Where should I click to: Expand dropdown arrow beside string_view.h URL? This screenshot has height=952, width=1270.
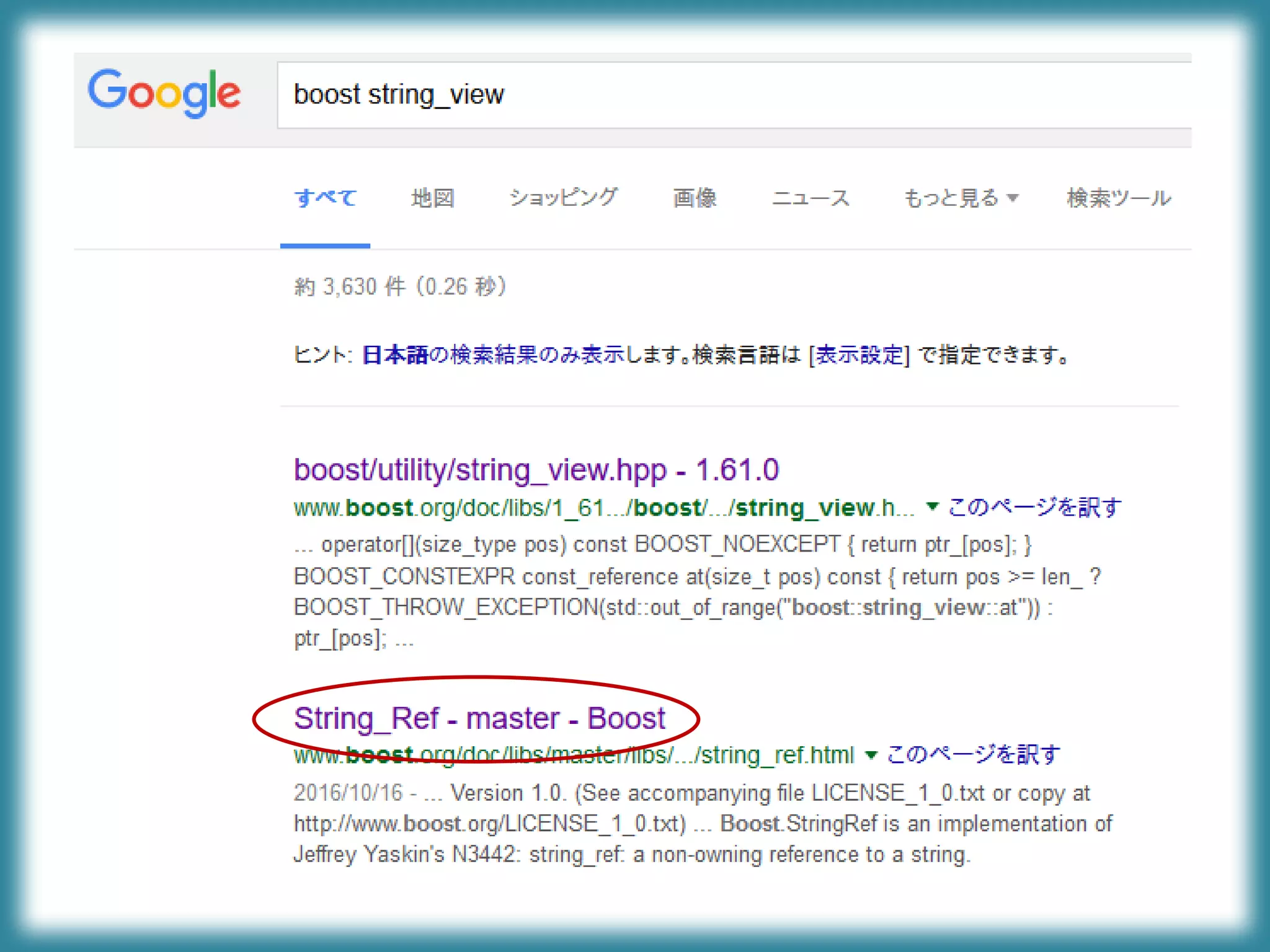[931, 507]
